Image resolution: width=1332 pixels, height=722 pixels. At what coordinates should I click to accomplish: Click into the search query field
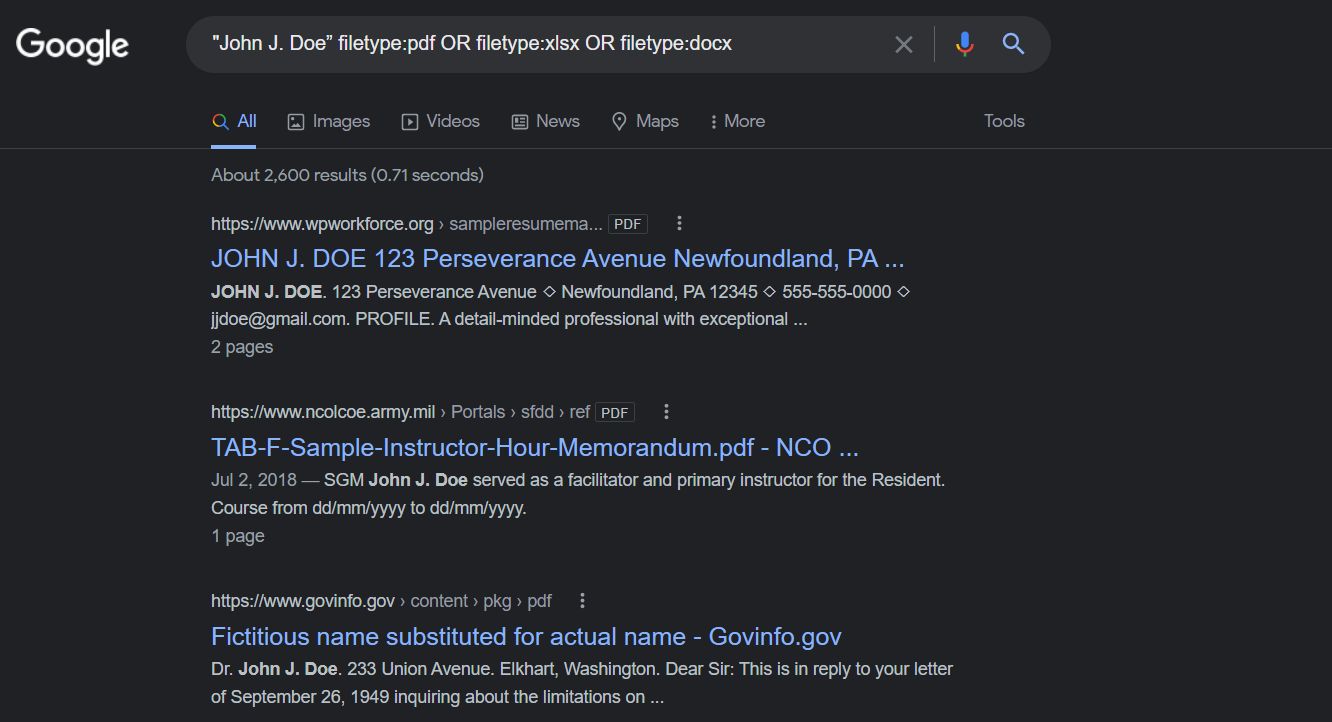(x=540, y=44)
